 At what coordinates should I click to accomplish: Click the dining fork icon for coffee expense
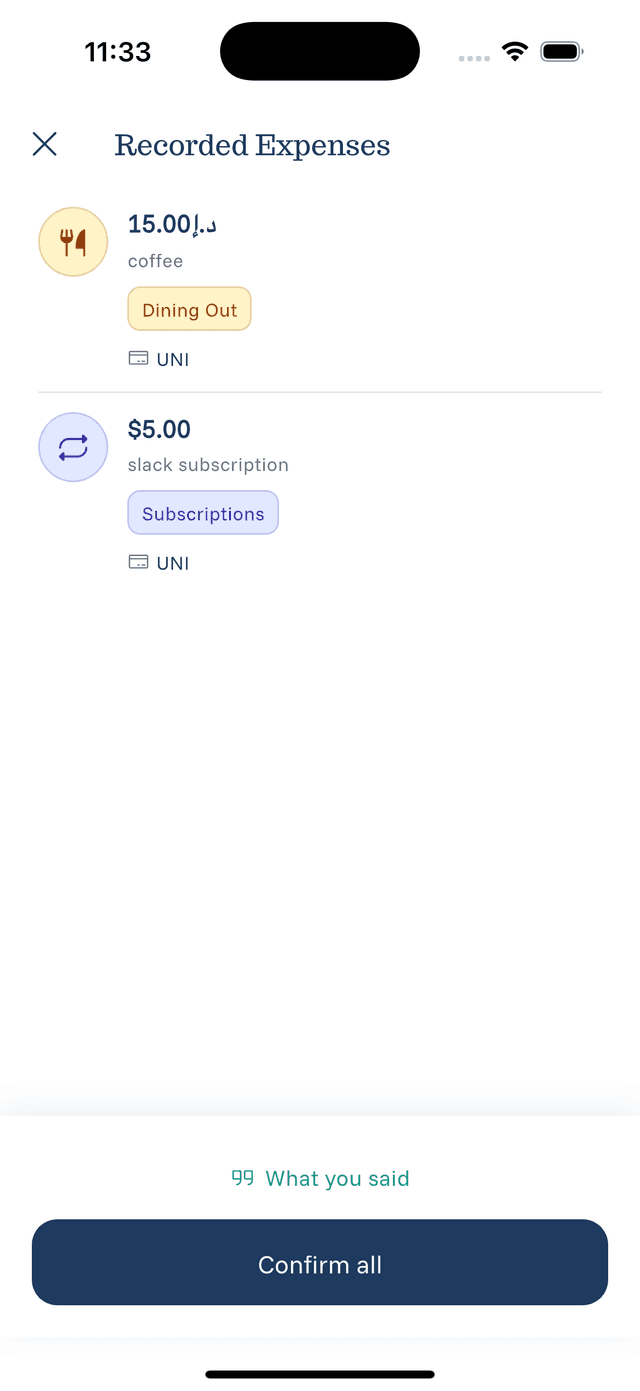tap(72, 241)
